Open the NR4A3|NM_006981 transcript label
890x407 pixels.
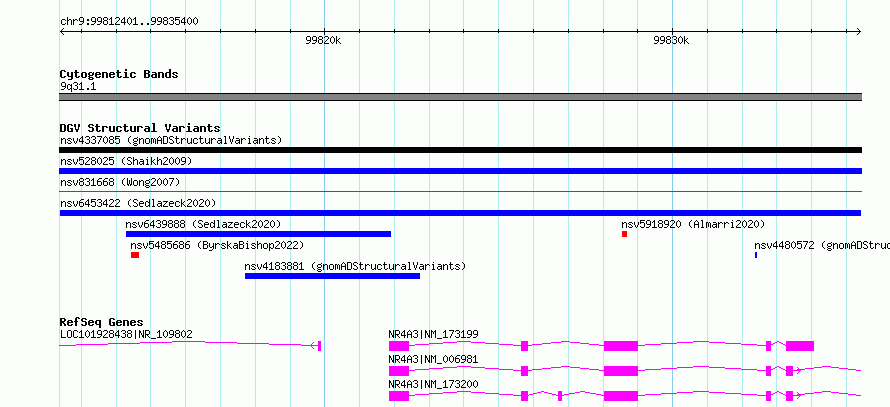[433, 359]
